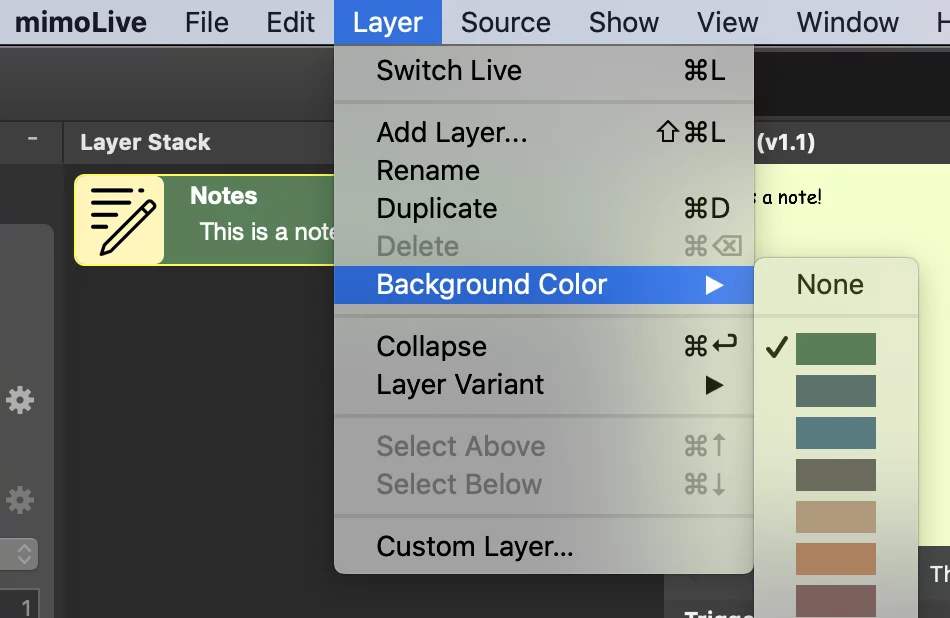
Task: Pick the tan beige color swatch
Action: tap(835, 517)
